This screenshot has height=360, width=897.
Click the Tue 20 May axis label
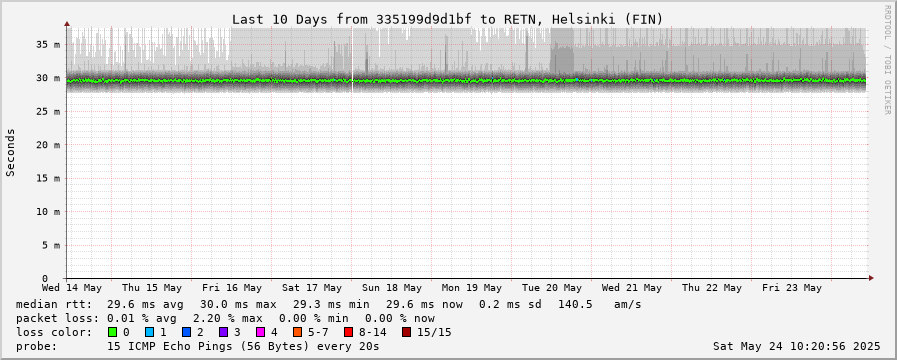552,288
